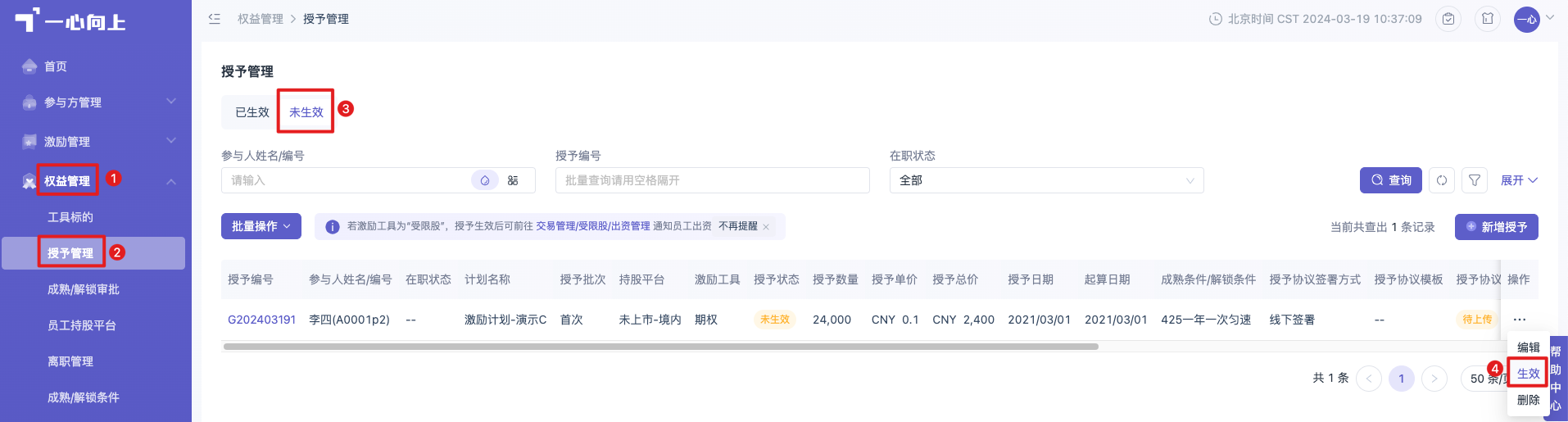Click the 未生效 status tag in row
Image resolution: width=1568 pixels, height=422 pixels.
775,320
